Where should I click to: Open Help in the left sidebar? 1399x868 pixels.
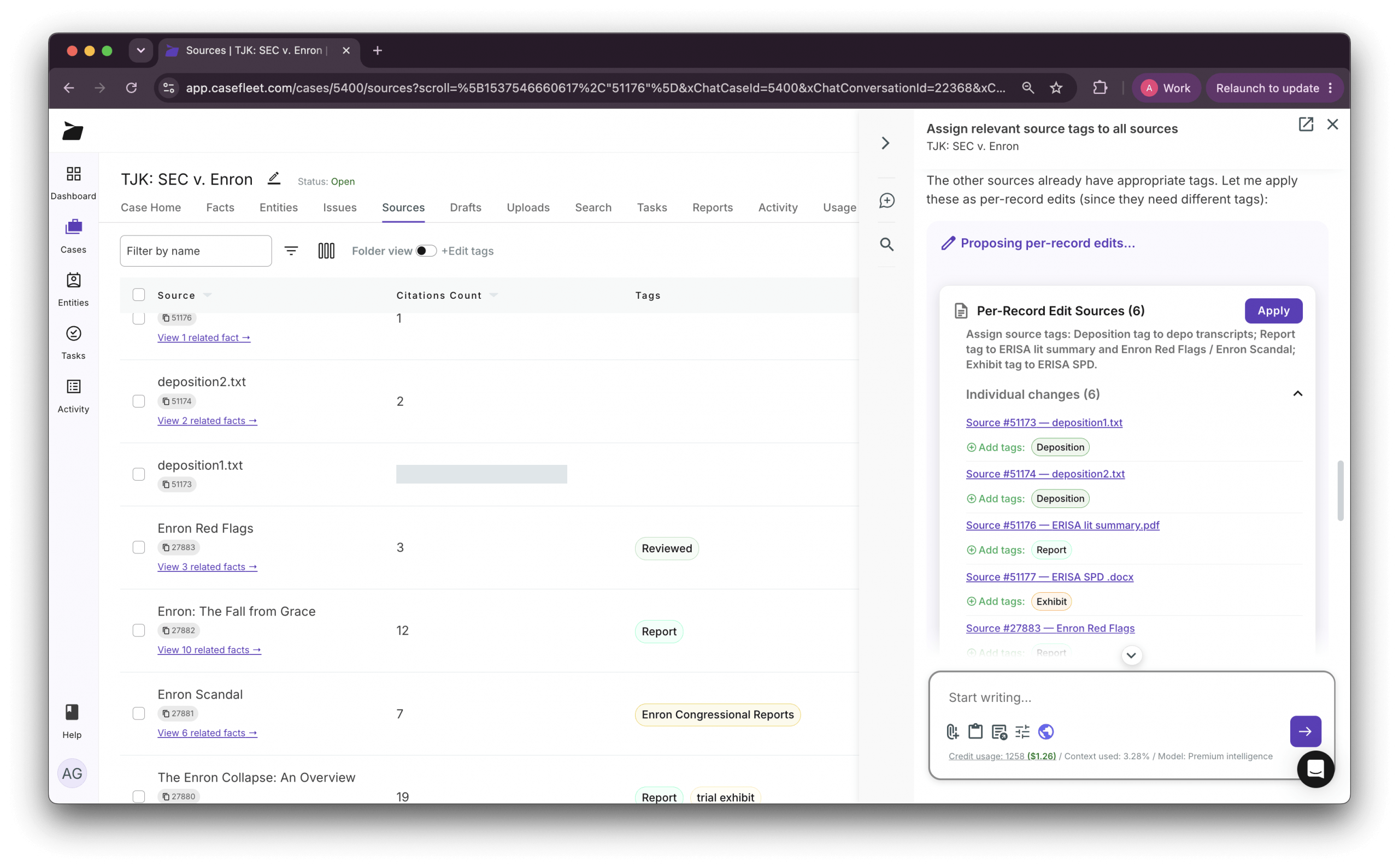[x=72, y=721]
